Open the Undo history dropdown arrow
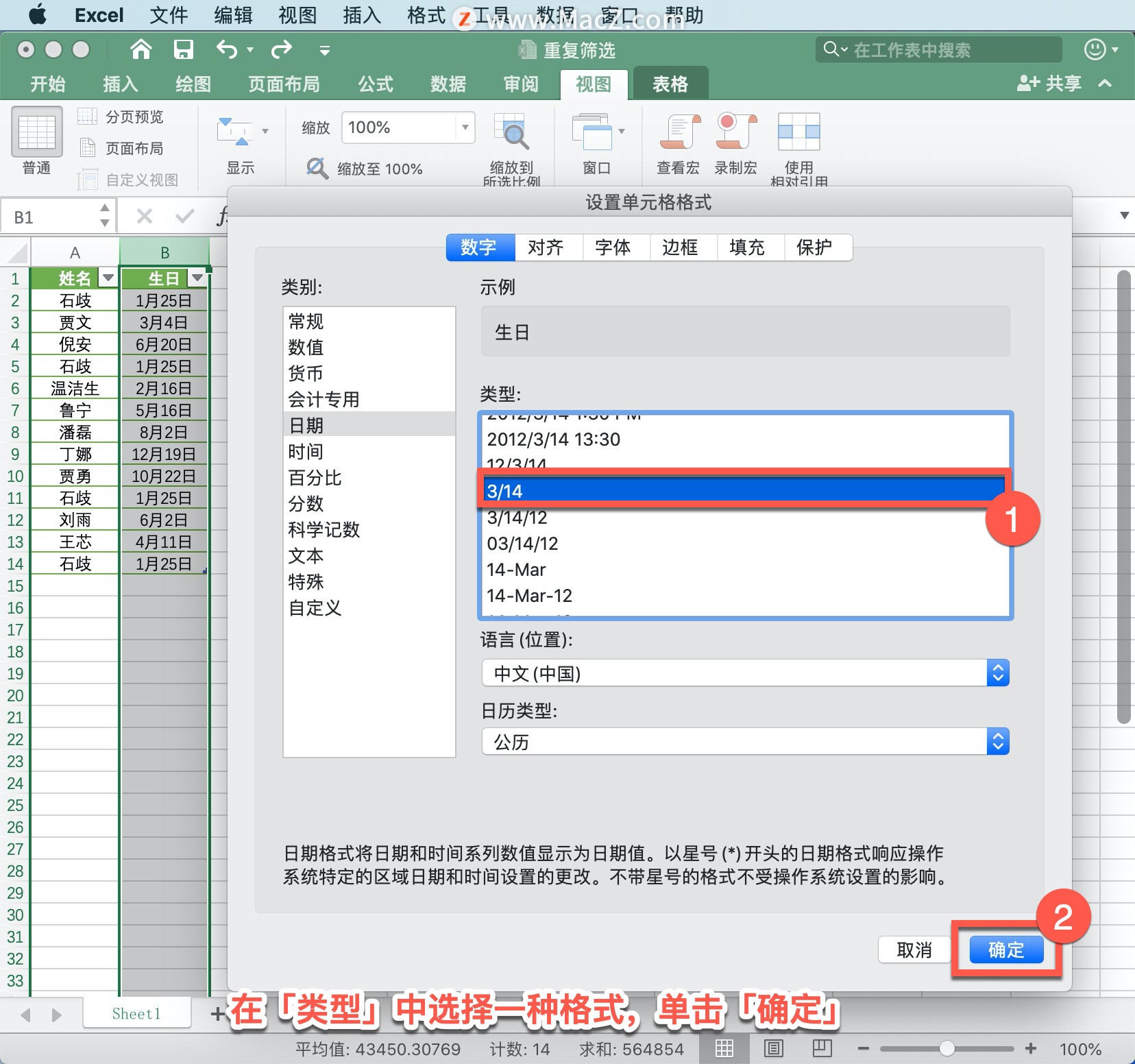1135x1064 pixels. coord(250,50)
